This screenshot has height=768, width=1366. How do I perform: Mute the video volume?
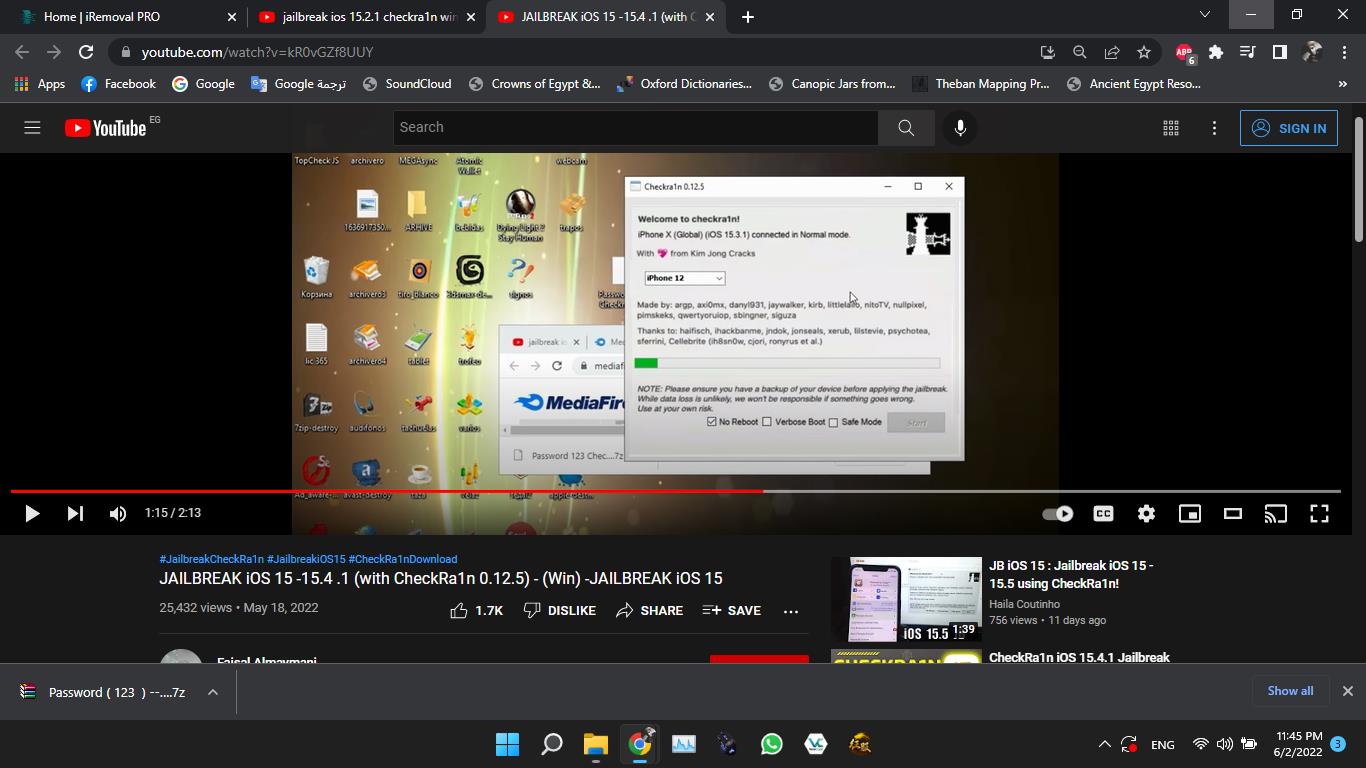pyautogui.click(x=118, y=513)
